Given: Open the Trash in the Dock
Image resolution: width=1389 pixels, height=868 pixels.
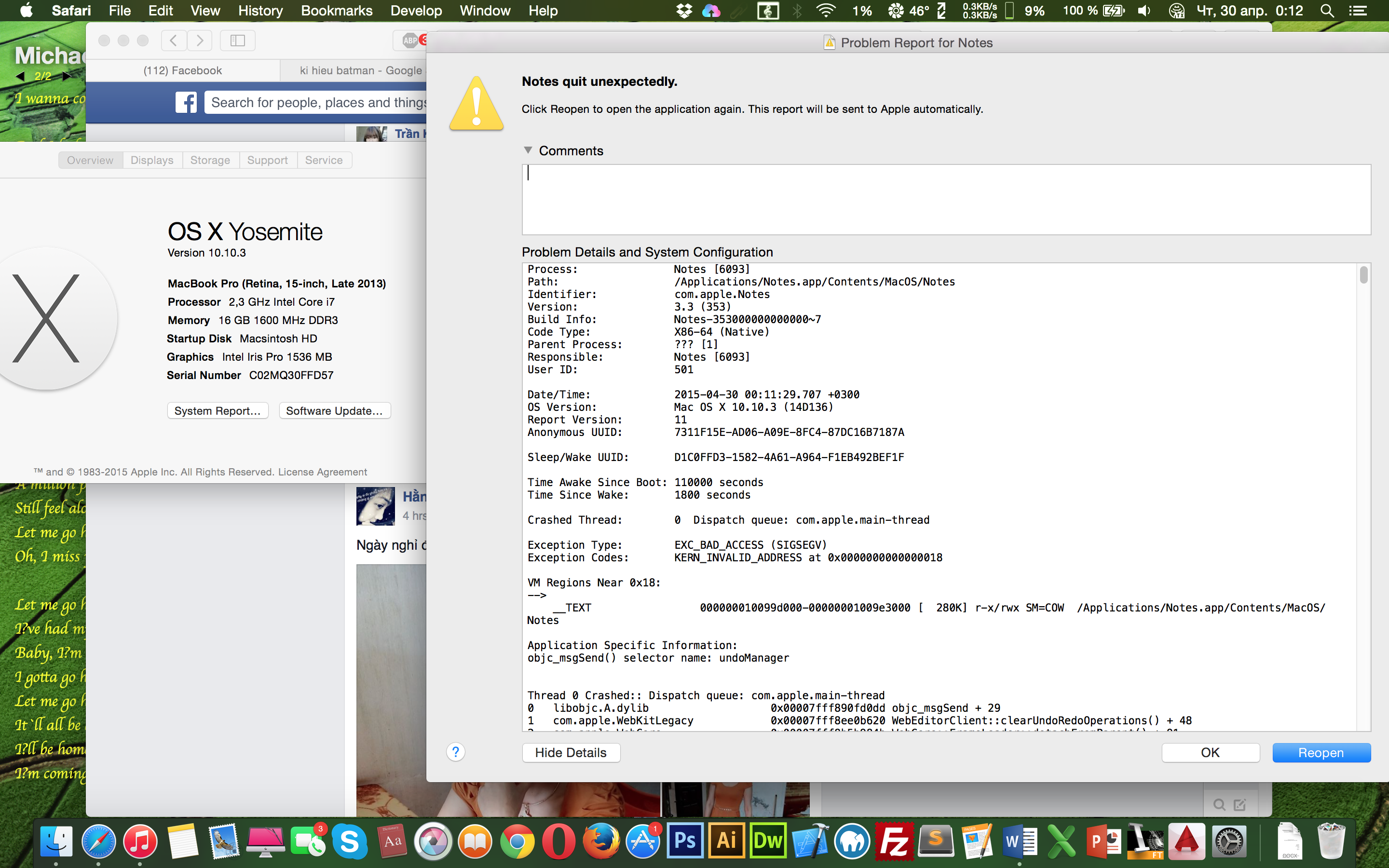Looking at the screenshot, I should tap(1331, 841).
